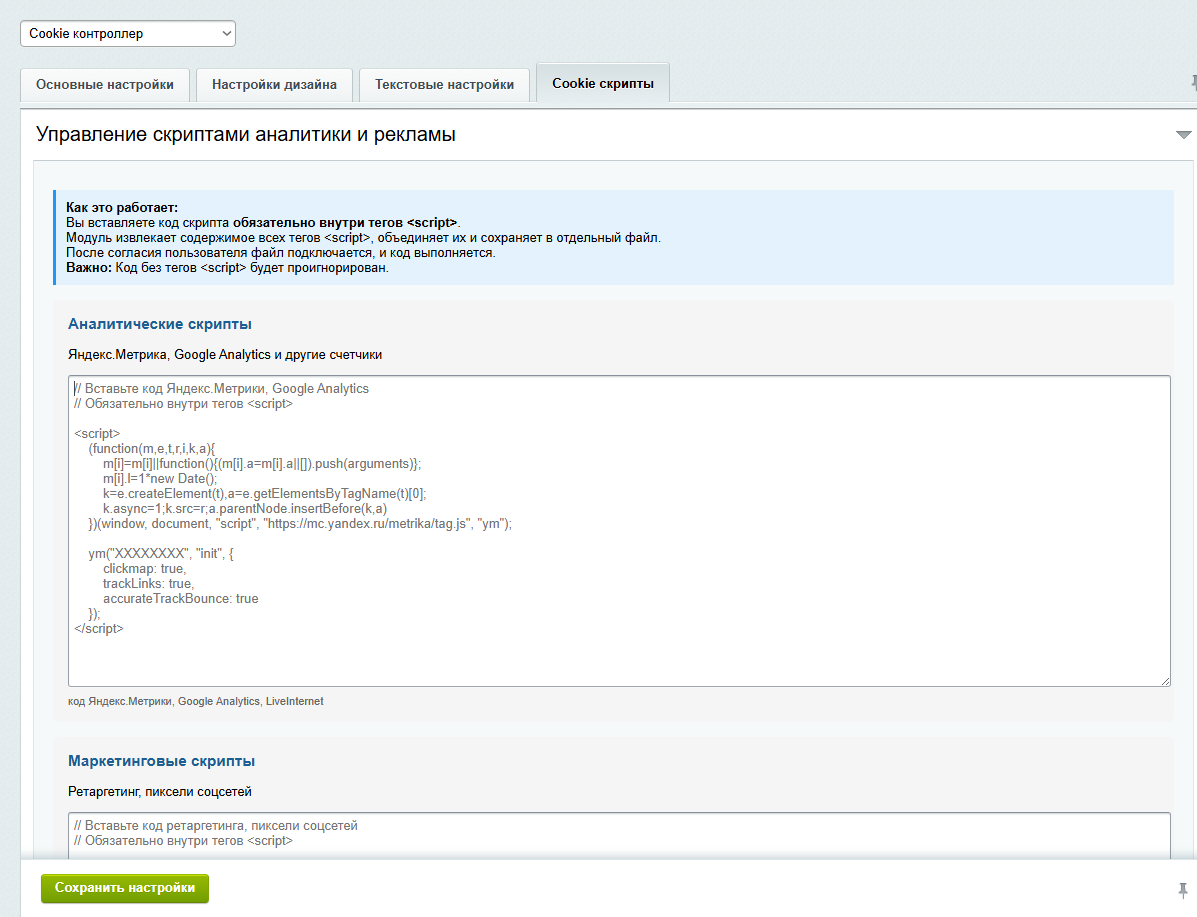The width and height of the screenshot is (1197, 917).
Task: Click the ym("XXXXXXXX", "init" line in the textarea
Action: coord(161,554)
